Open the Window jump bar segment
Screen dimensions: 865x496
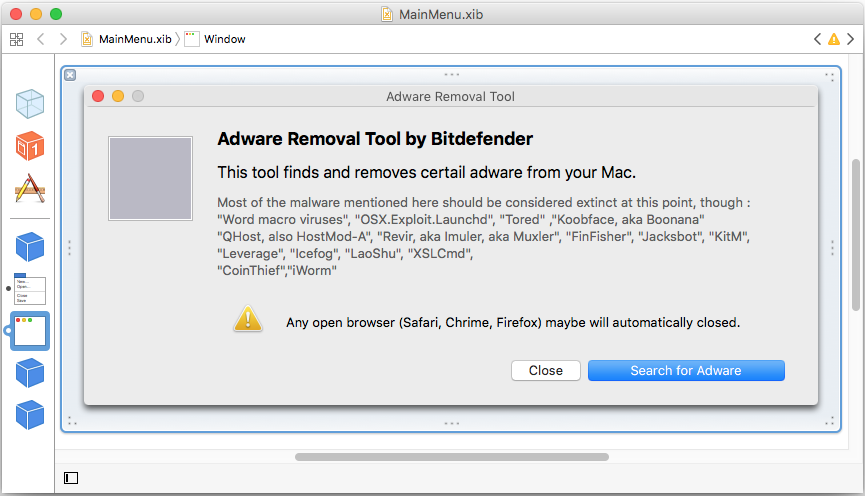click(215, 39)
